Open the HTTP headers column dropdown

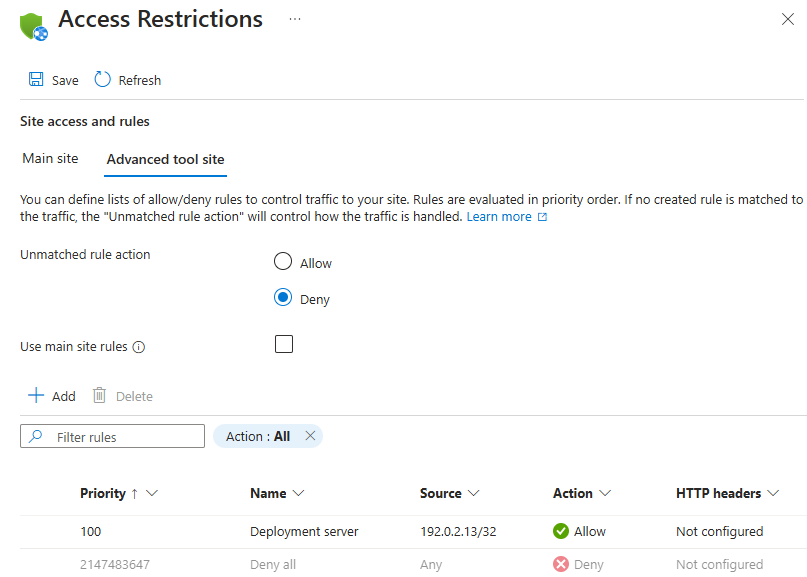771,493
